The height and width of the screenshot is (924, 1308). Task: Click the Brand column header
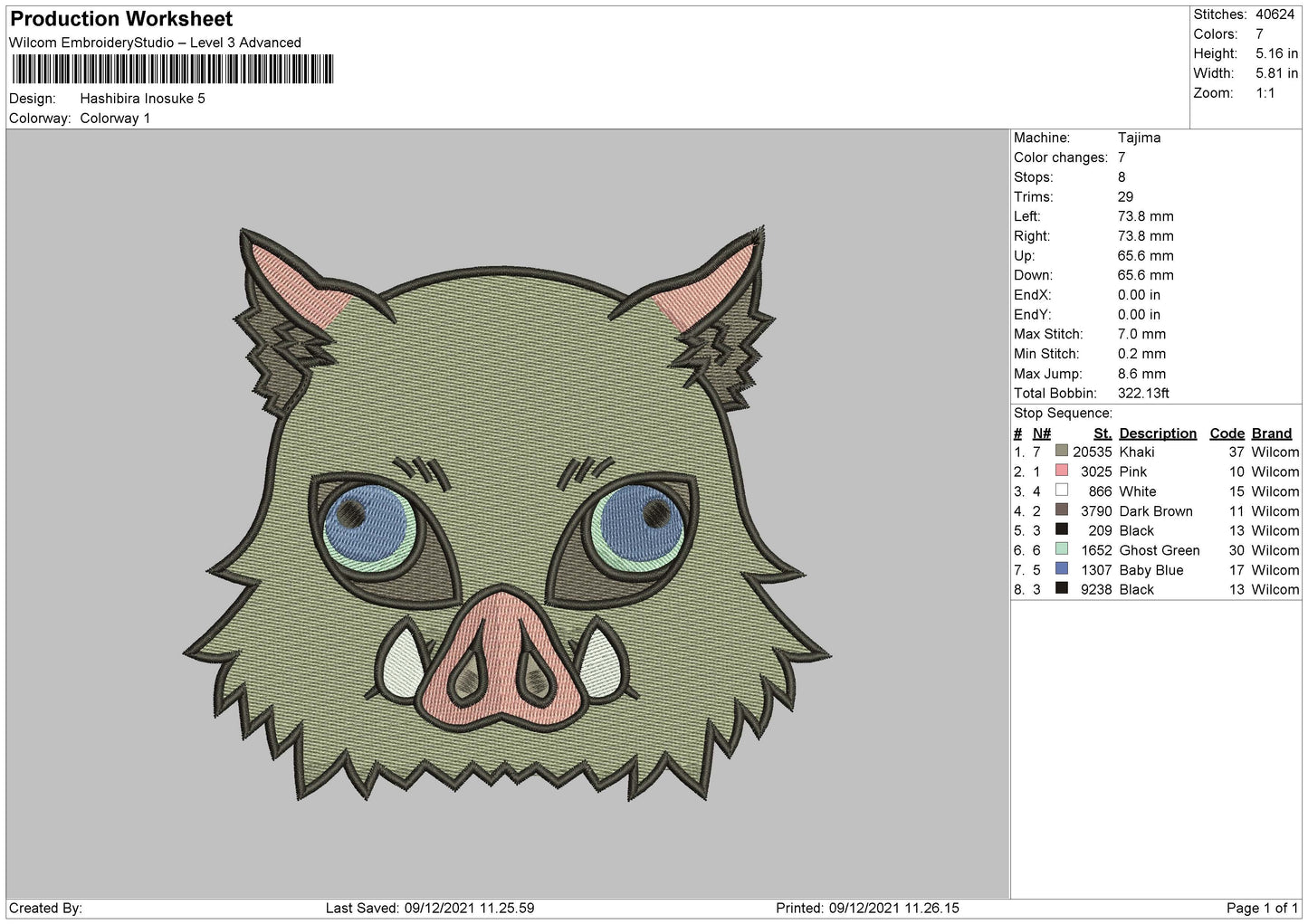click(1272, 433)
